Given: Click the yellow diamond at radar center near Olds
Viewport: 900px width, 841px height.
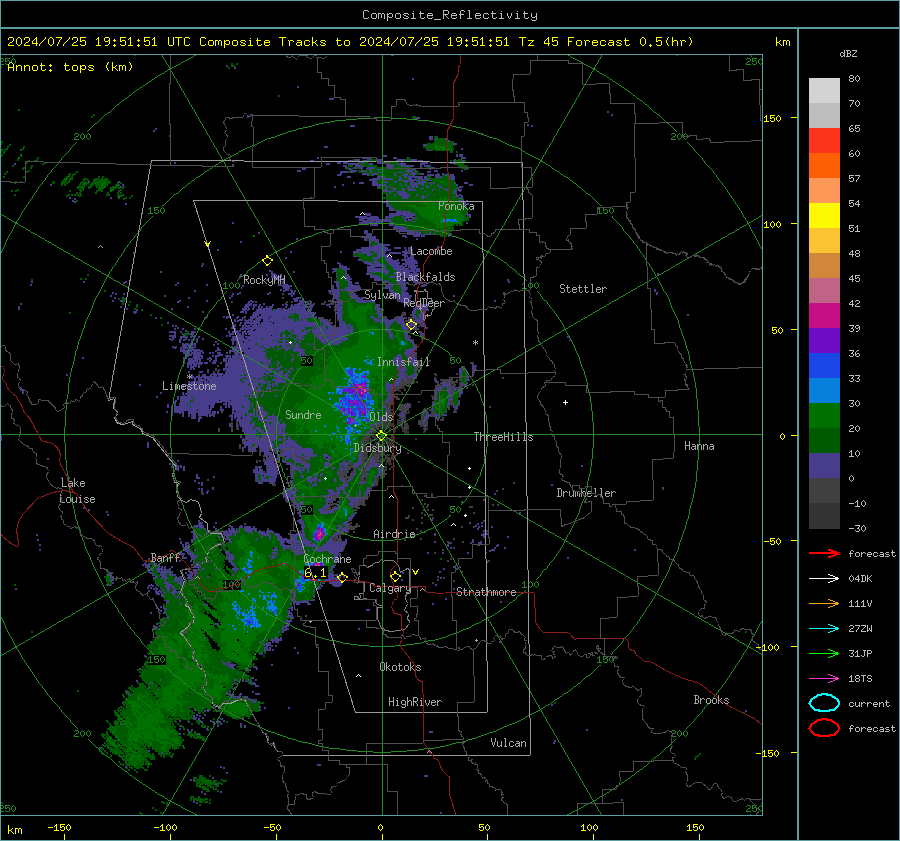Looking at the screenshot, I should [x=382, y=436].
